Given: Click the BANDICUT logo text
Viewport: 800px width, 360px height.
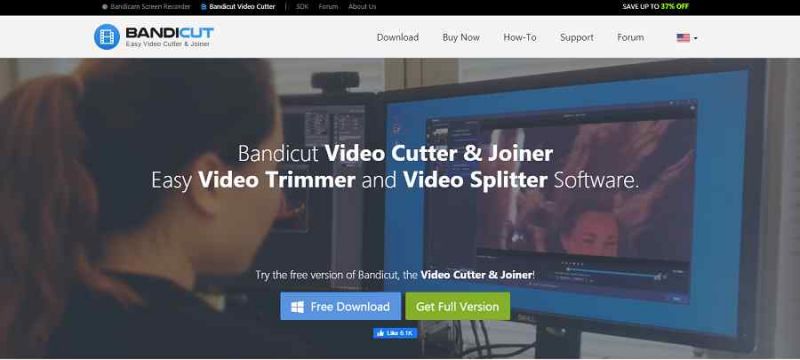Looking at the screenshot, I should tap(169, 33).
